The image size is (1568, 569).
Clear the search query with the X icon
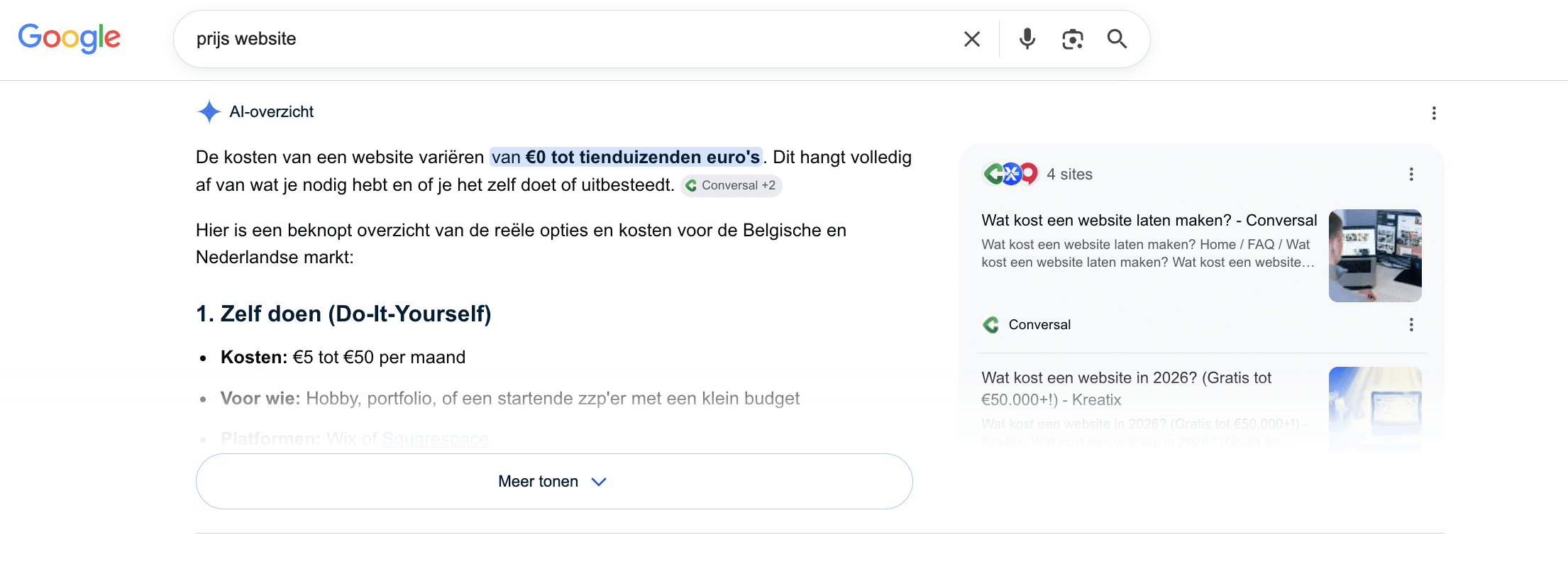[x=972, y=39]
